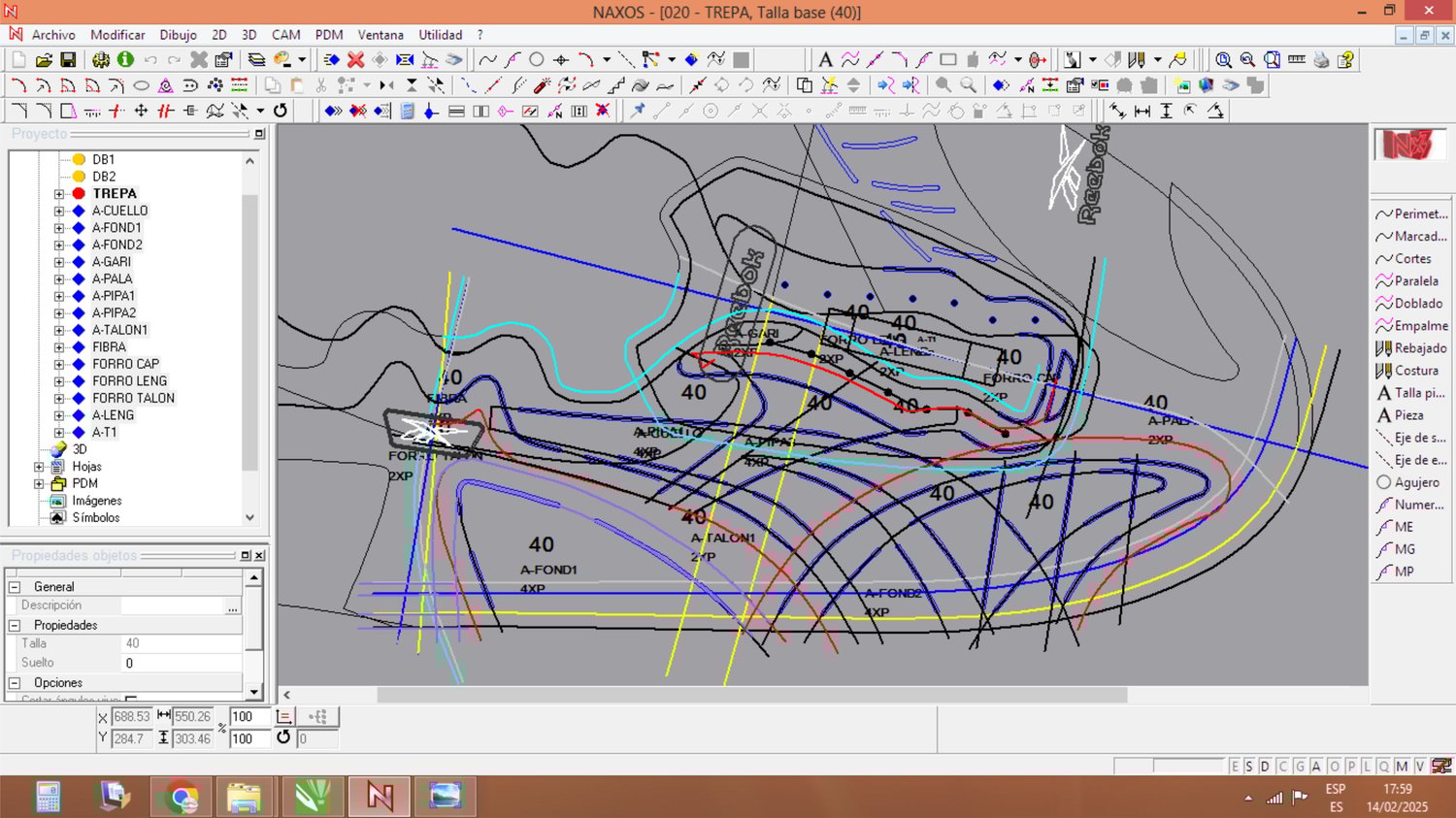The width and height of the screenshot is (1456, 818).
Task: Expand the A-CUELLO tree node
Action: [x=59, y=211]
